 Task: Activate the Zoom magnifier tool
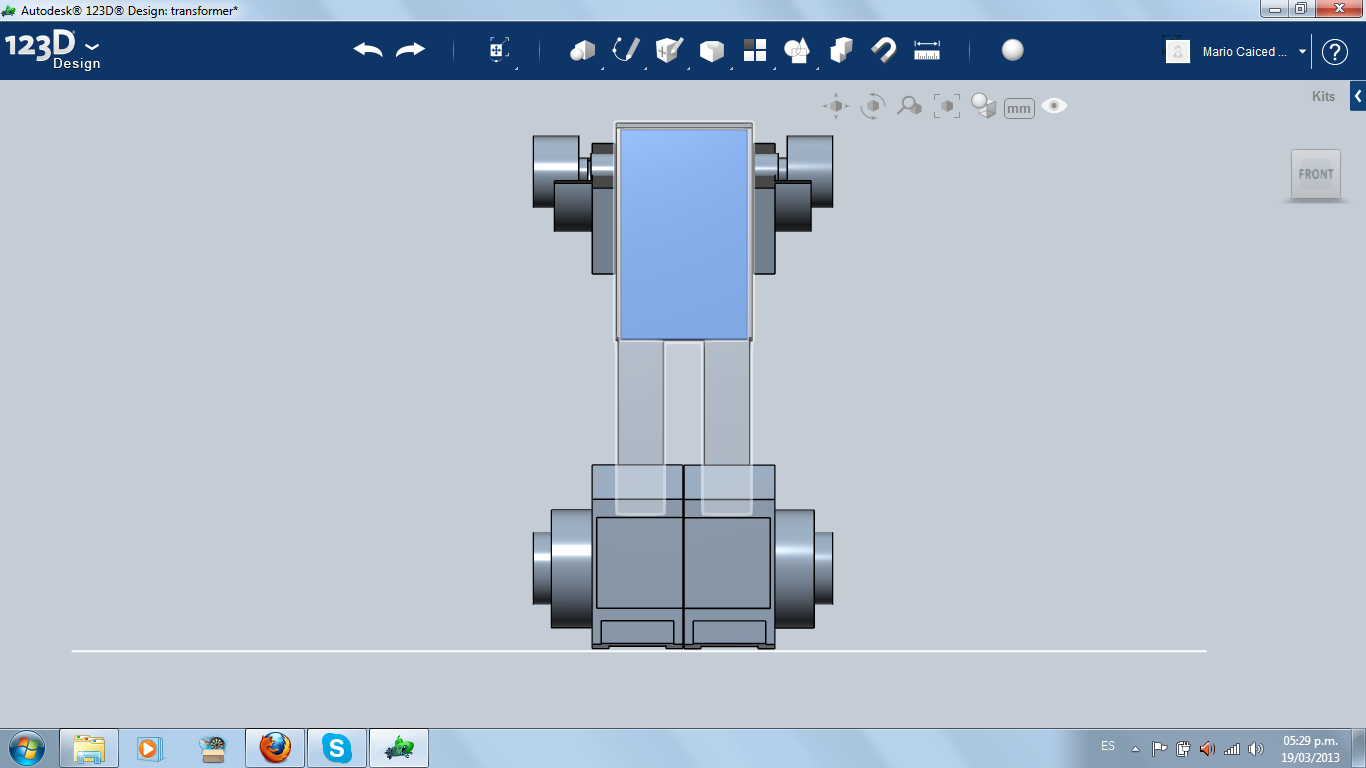[x=909, y=106]
